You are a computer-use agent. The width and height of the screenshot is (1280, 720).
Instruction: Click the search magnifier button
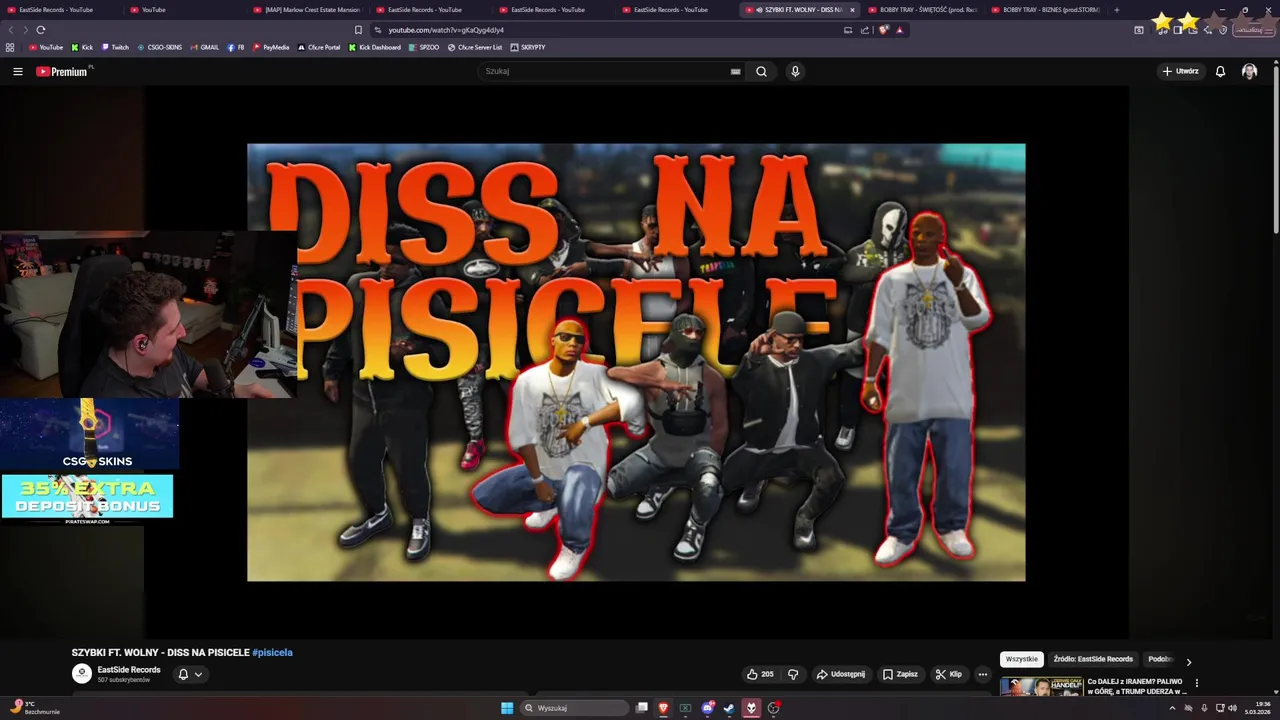point(761,71)
